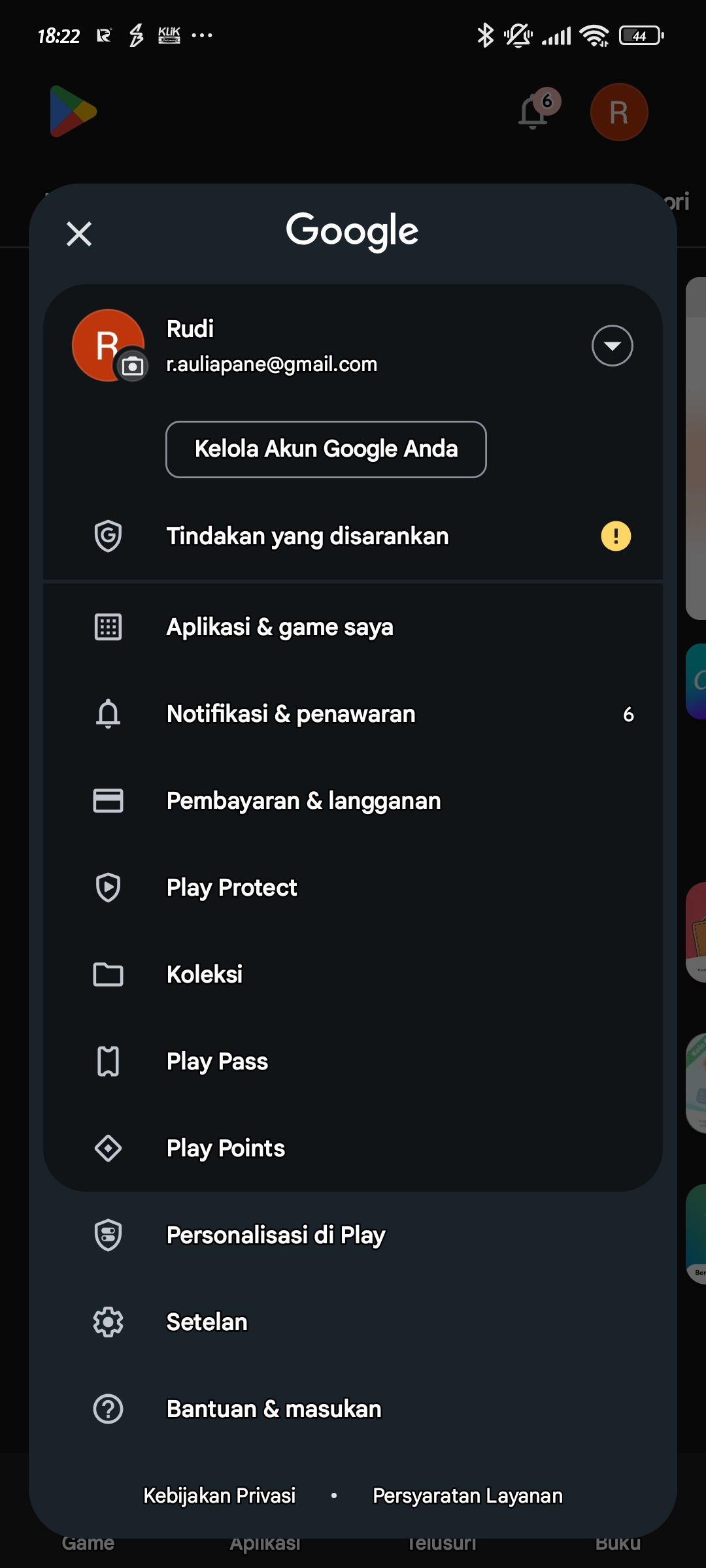Tap the camera icon on profile avatar
This screenshot has height=1568, width=706.
click(x=133, y=367)
